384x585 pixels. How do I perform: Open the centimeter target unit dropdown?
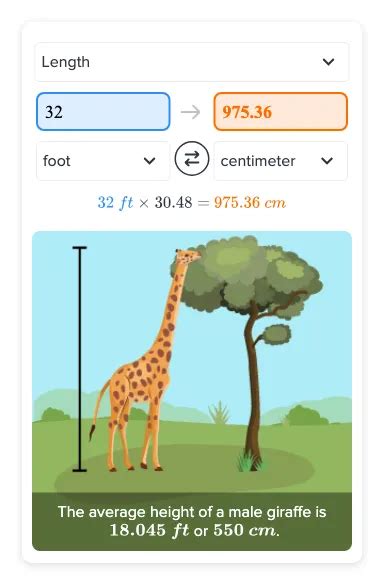coord(281,161)
